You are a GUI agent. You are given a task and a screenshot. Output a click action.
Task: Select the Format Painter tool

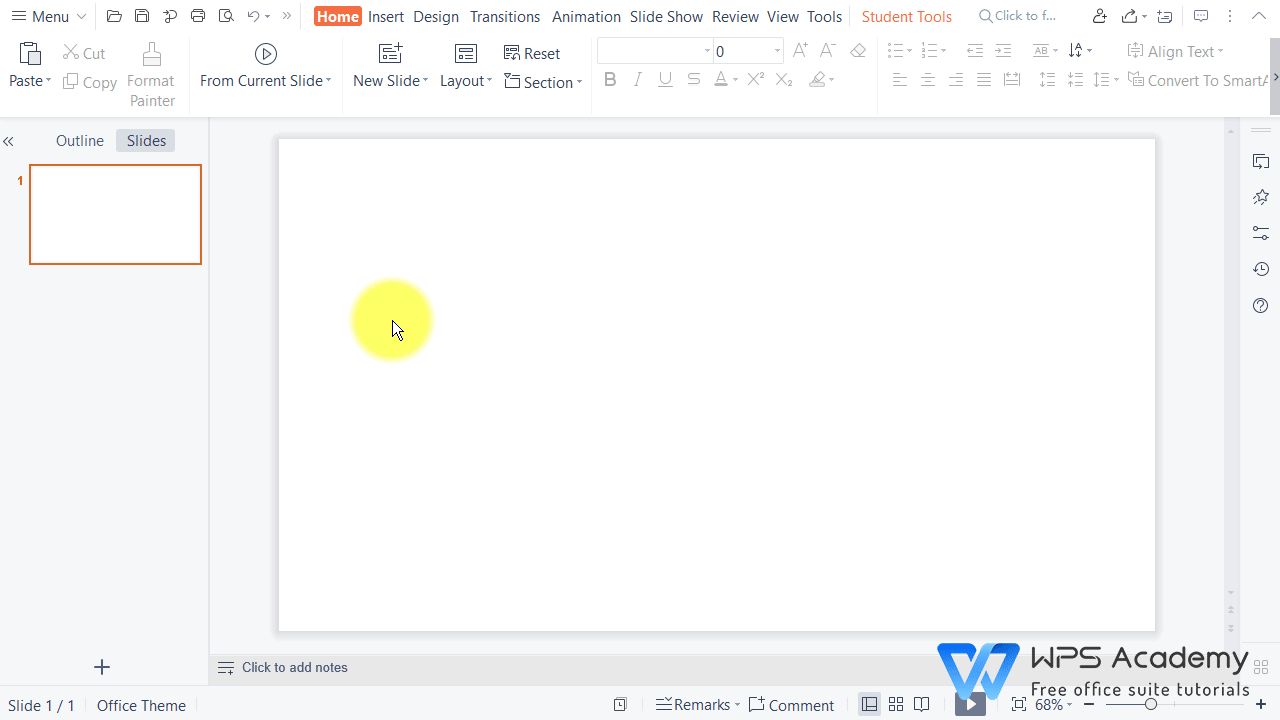click(151, 75)
